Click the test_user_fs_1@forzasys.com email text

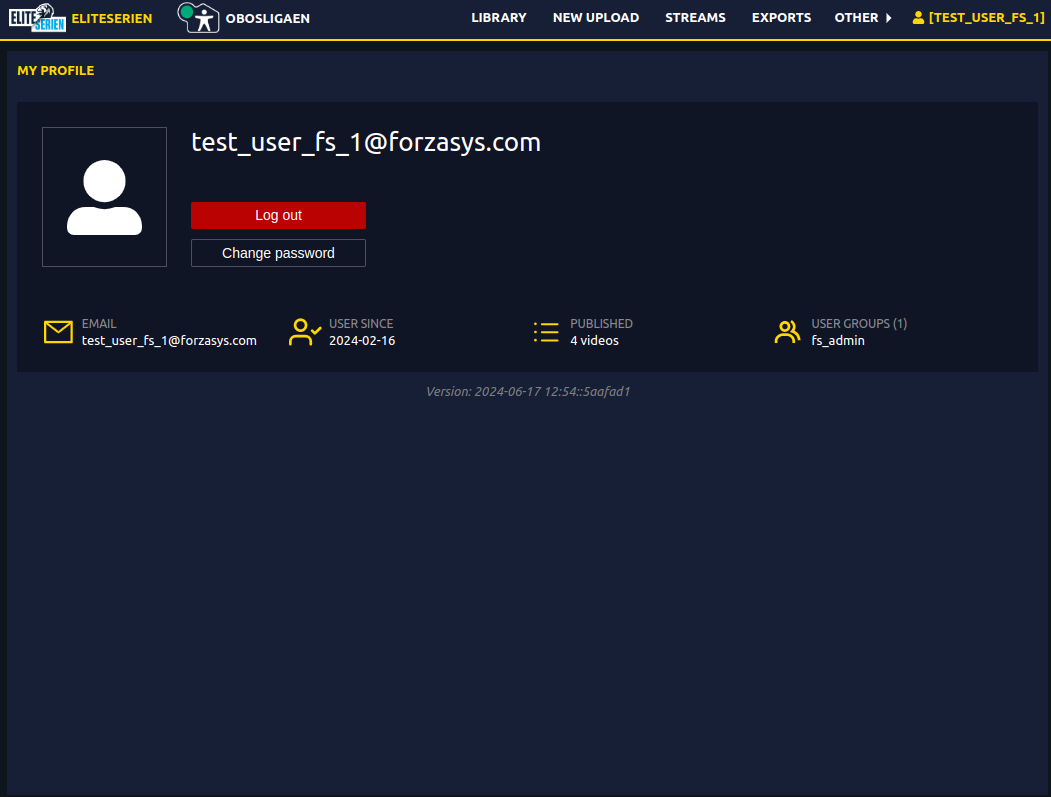click(168, 340)
